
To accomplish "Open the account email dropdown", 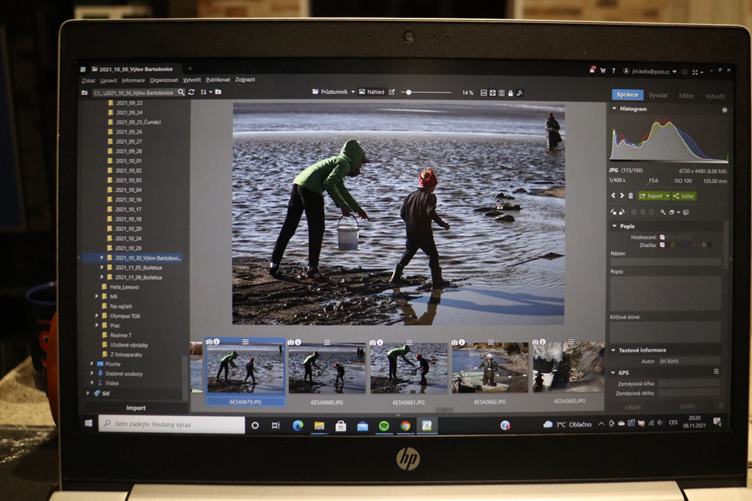I will (674, 71).
